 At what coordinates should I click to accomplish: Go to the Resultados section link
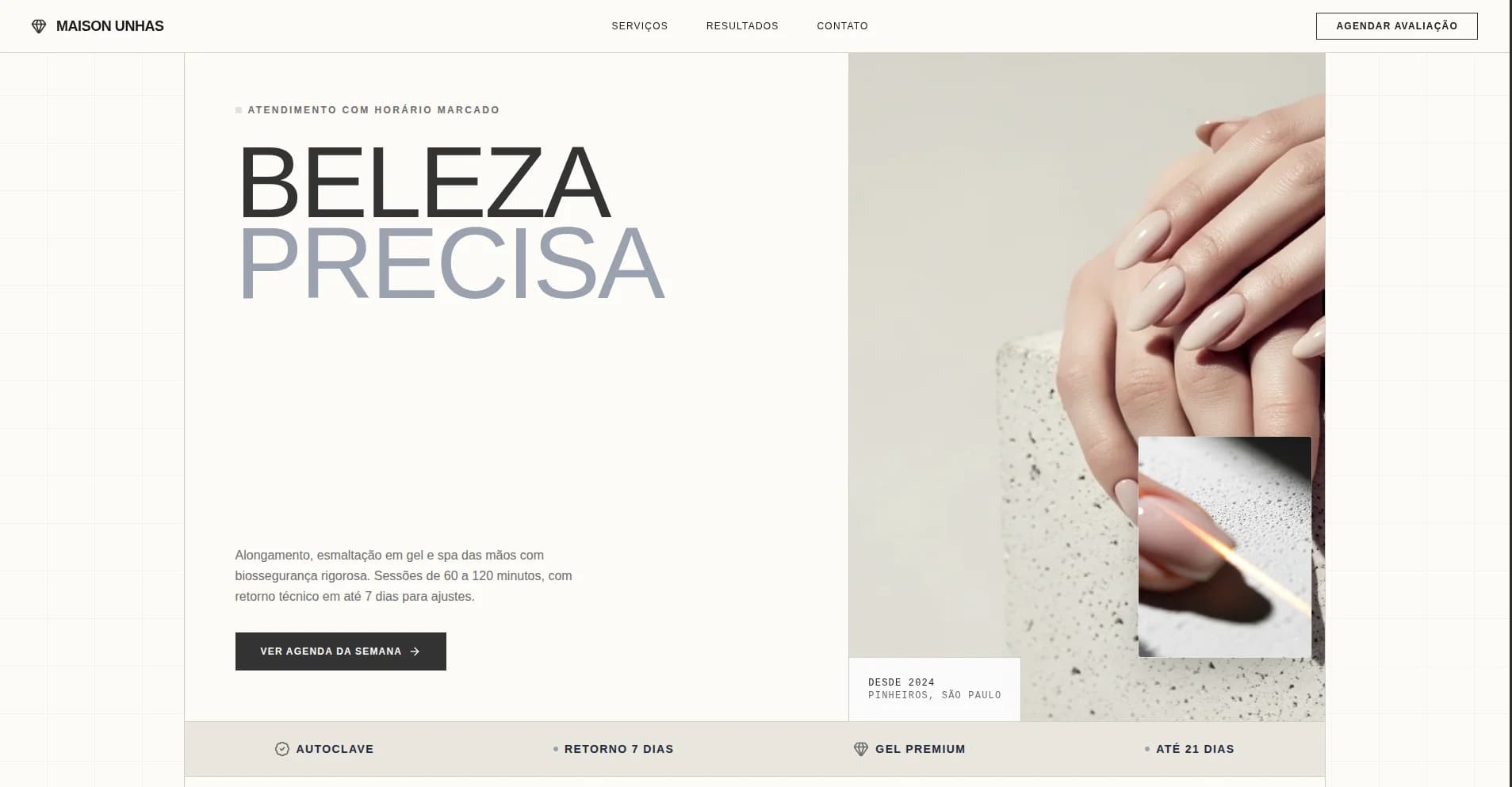[742, 26]
